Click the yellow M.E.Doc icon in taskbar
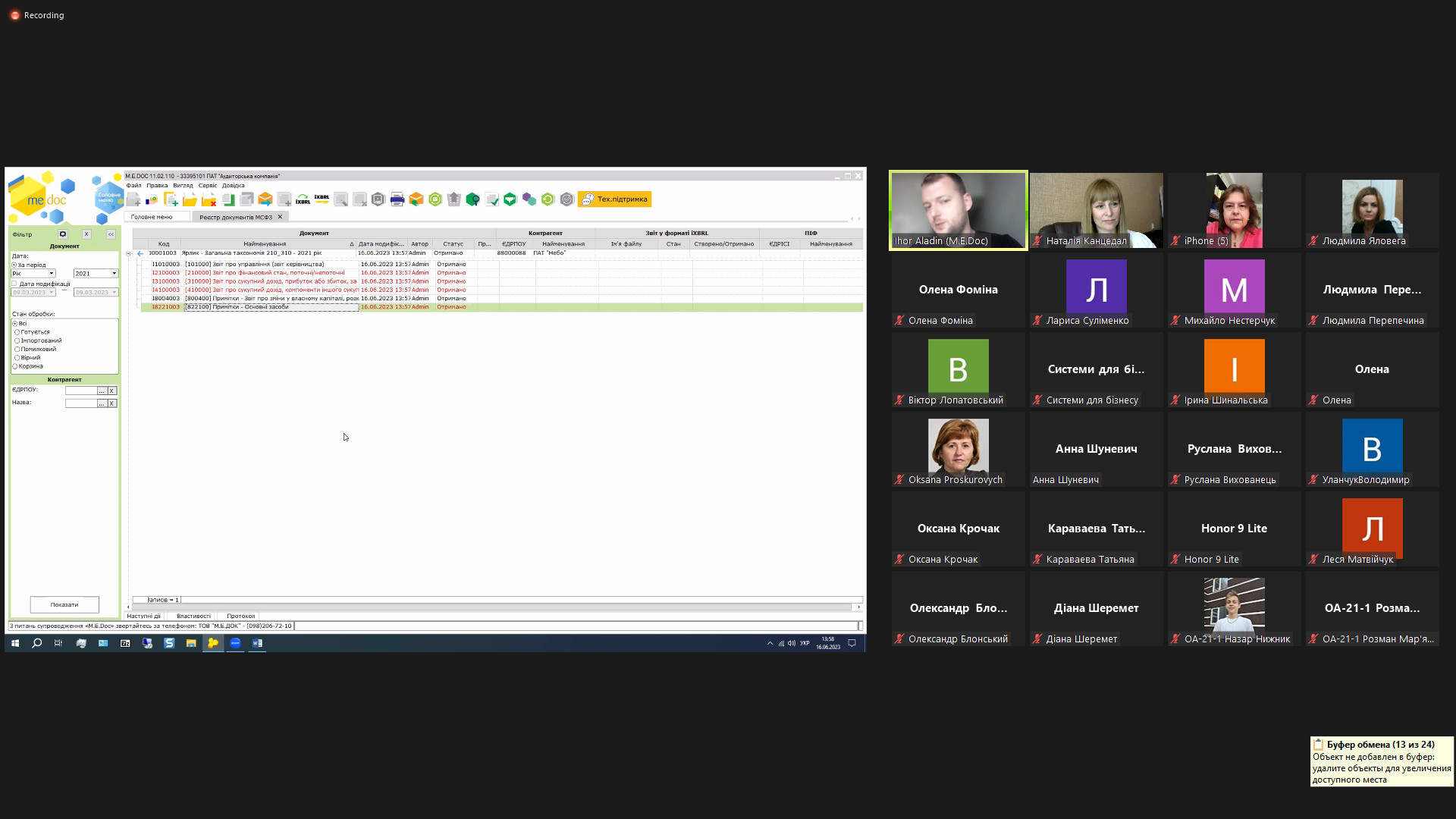Image resolution: width=1456 pixels, height=819 pixels. [x=213, y=643]
